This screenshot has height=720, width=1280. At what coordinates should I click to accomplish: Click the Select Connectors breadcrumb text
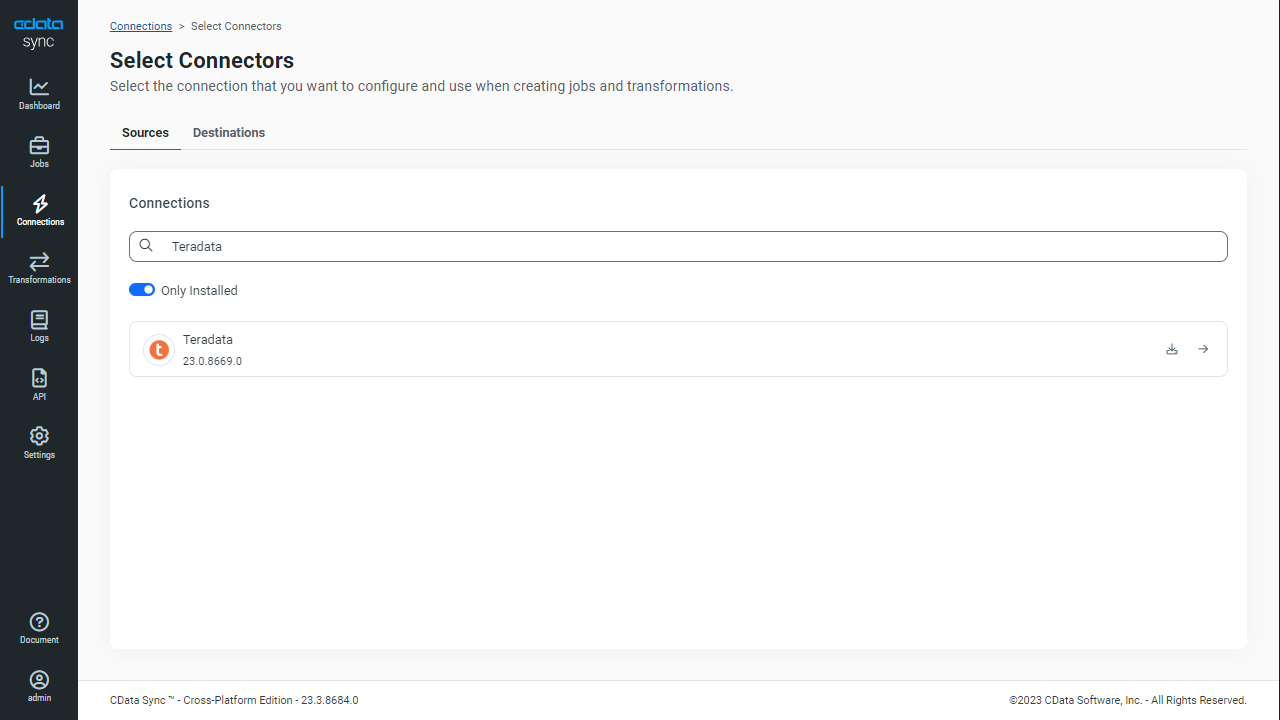(x=236, y=26)
